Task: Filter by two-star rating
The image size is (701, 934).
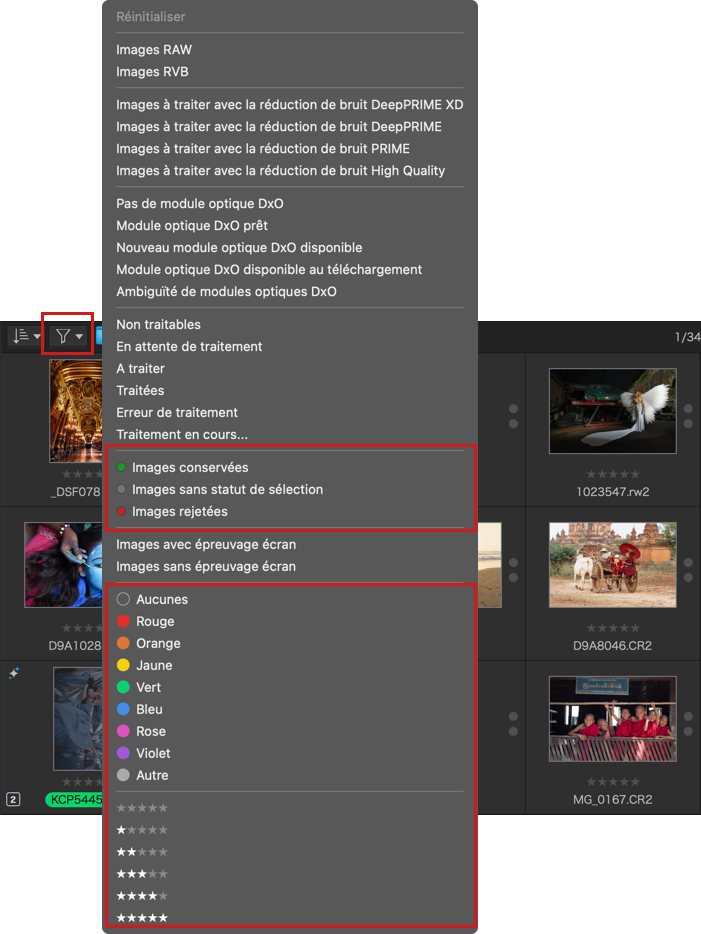Action: point(142,852)
